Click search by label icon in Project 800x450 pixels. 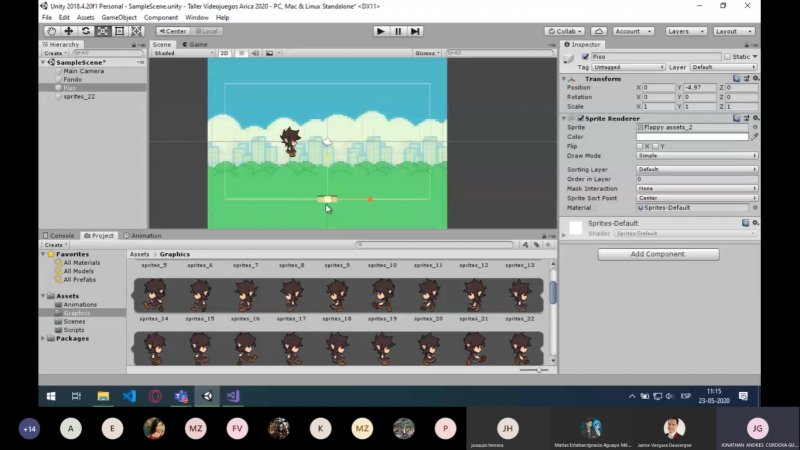tap(536, 245)
